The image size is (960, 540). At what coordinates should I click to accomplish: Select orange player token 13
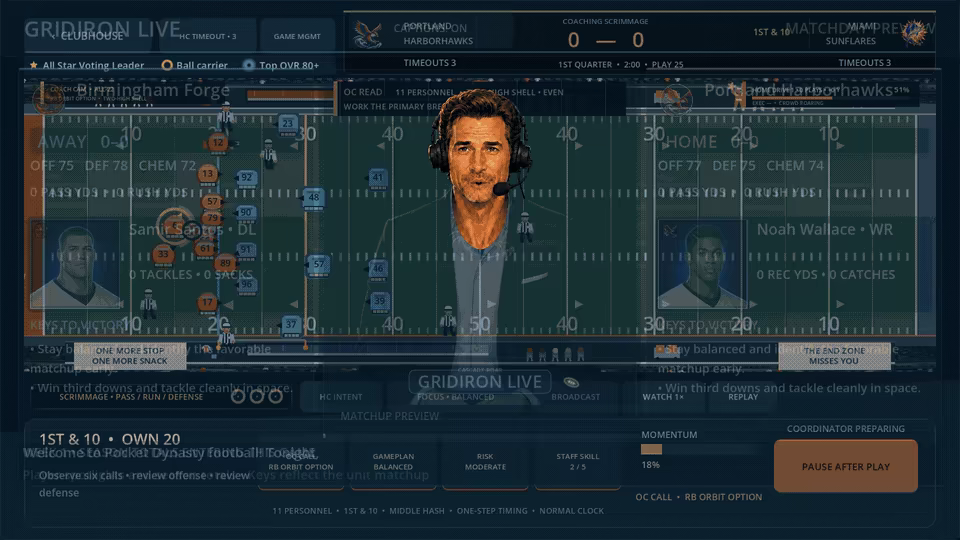[208, 174]
